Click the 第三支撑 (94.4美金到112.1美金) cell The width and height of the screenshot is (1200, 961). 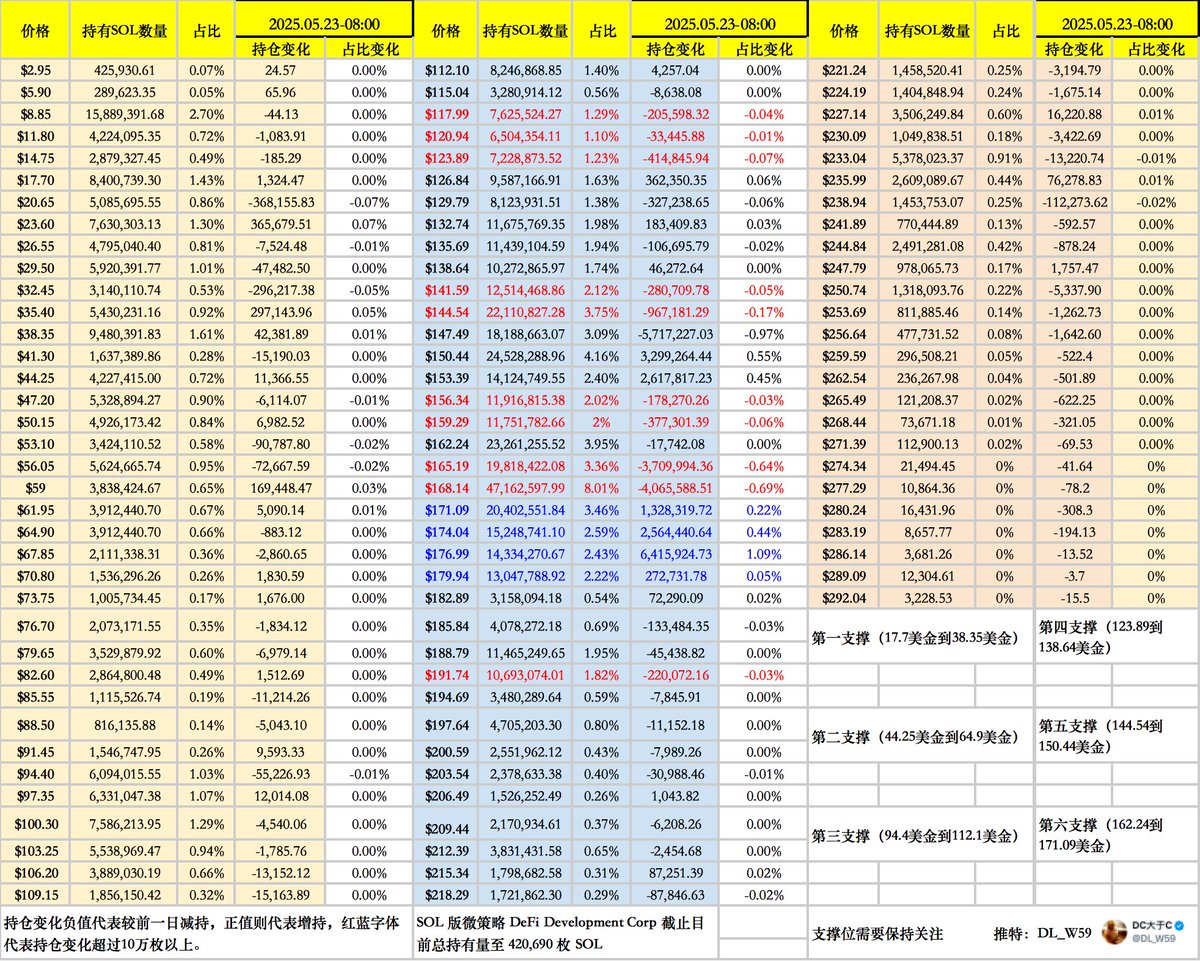(920, 836)
